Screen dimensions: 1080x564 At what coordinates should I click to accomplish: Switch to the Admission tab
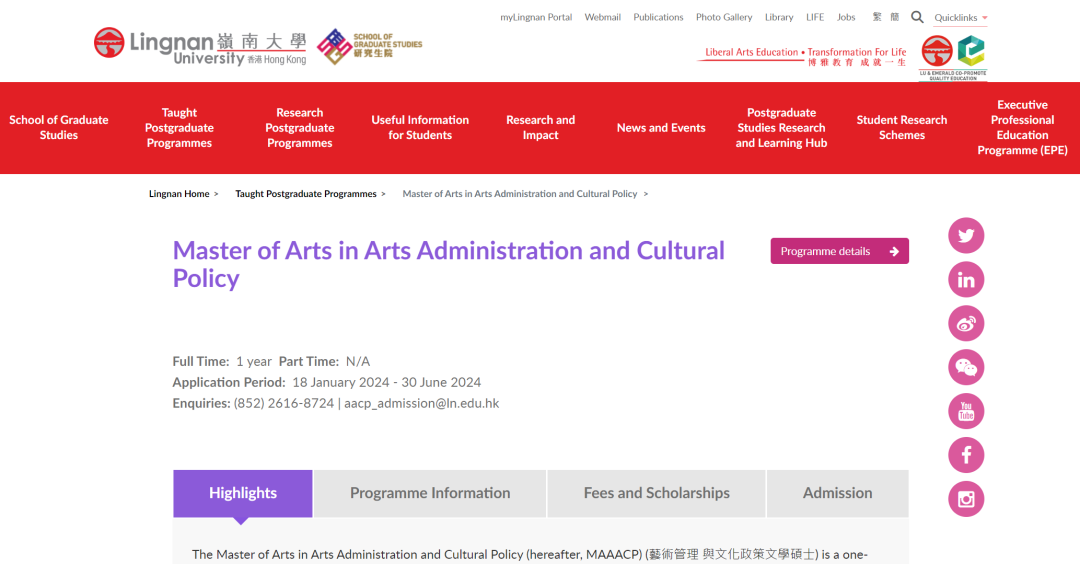click(838, 493)
